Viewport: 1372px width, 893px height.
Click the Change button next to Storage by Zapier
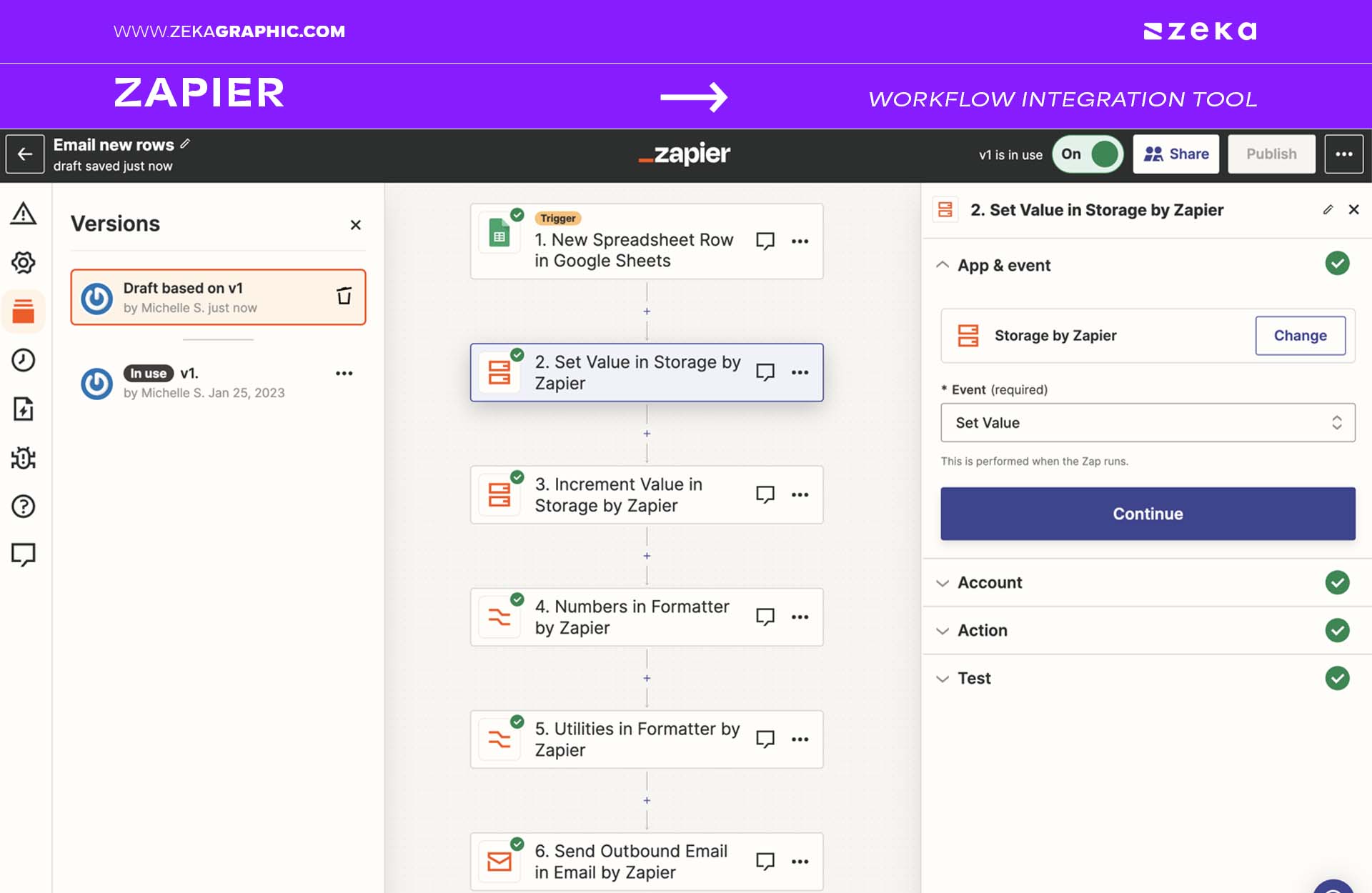pyautogui.click(x=1300, y=335)
